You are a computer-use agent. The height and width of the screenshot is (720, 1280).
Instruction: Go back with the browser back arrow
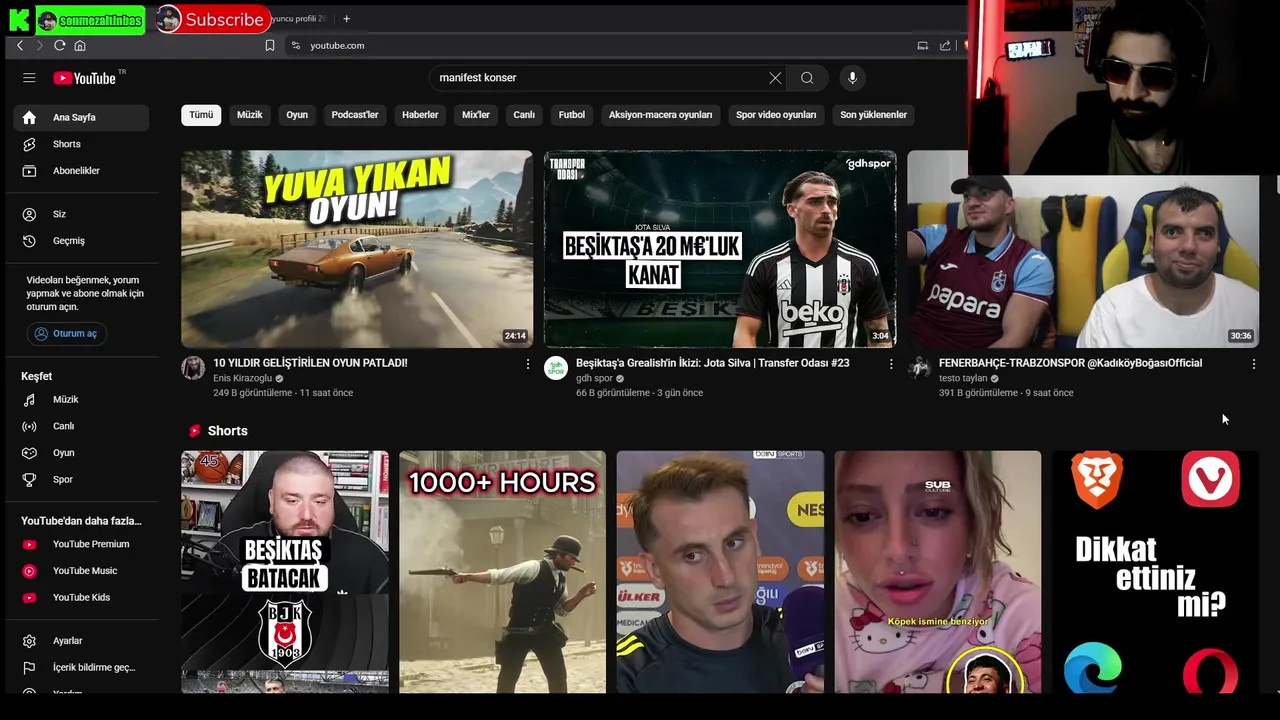pos(20,45)
